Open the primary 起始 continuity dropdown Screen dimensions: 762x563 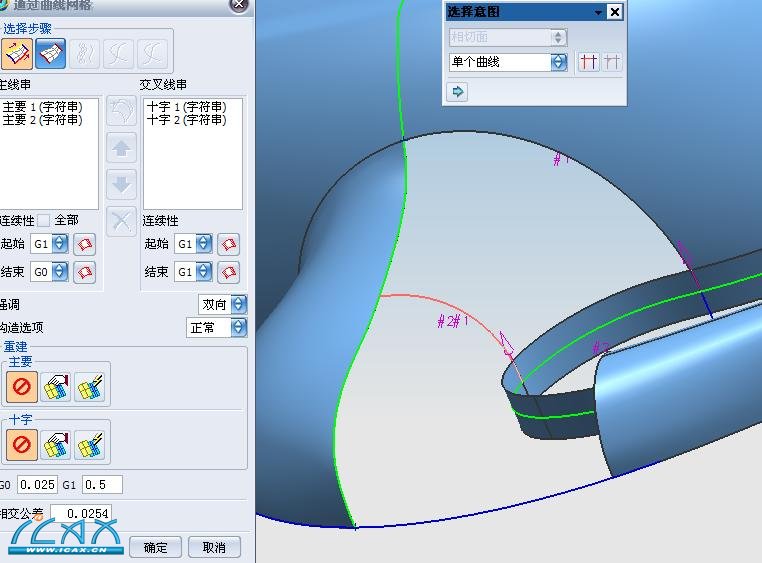tap(59, 244)
